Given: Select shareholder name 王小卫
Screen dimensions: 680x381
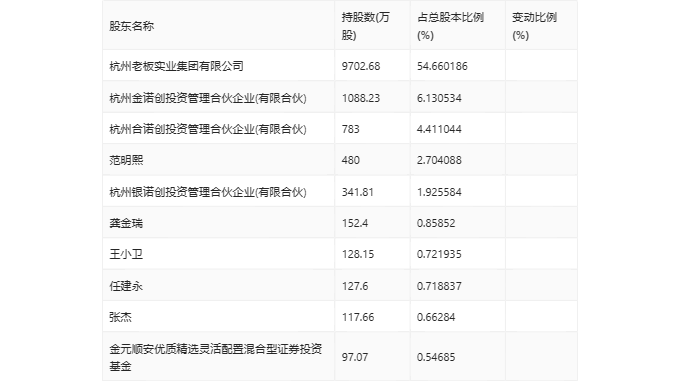Looking at the screenshot, I should (126, 254).
